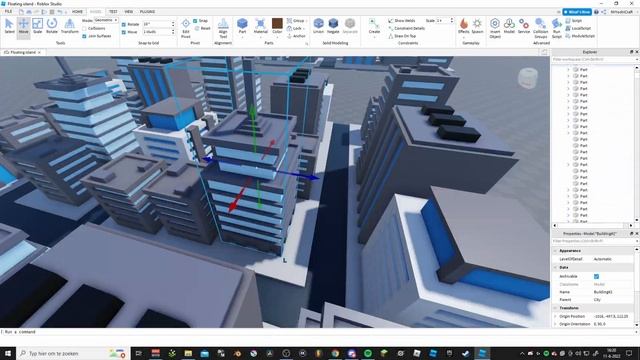The height and width of the screenshot is (360, 640).
Task: Open the FILE menu
Action: point(8,11)
